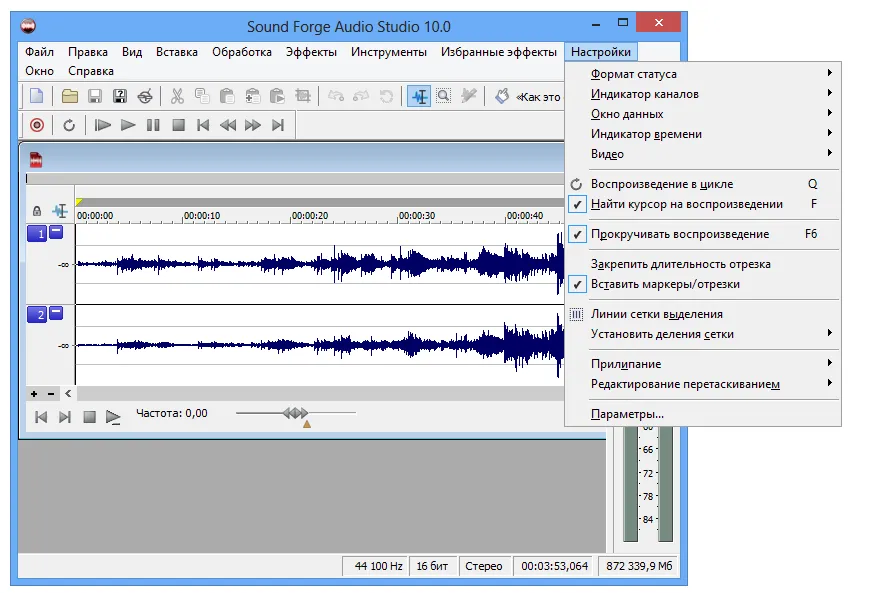Expand the Окно данных submenu
Screen dimensions: 874x593
(702, 114)
